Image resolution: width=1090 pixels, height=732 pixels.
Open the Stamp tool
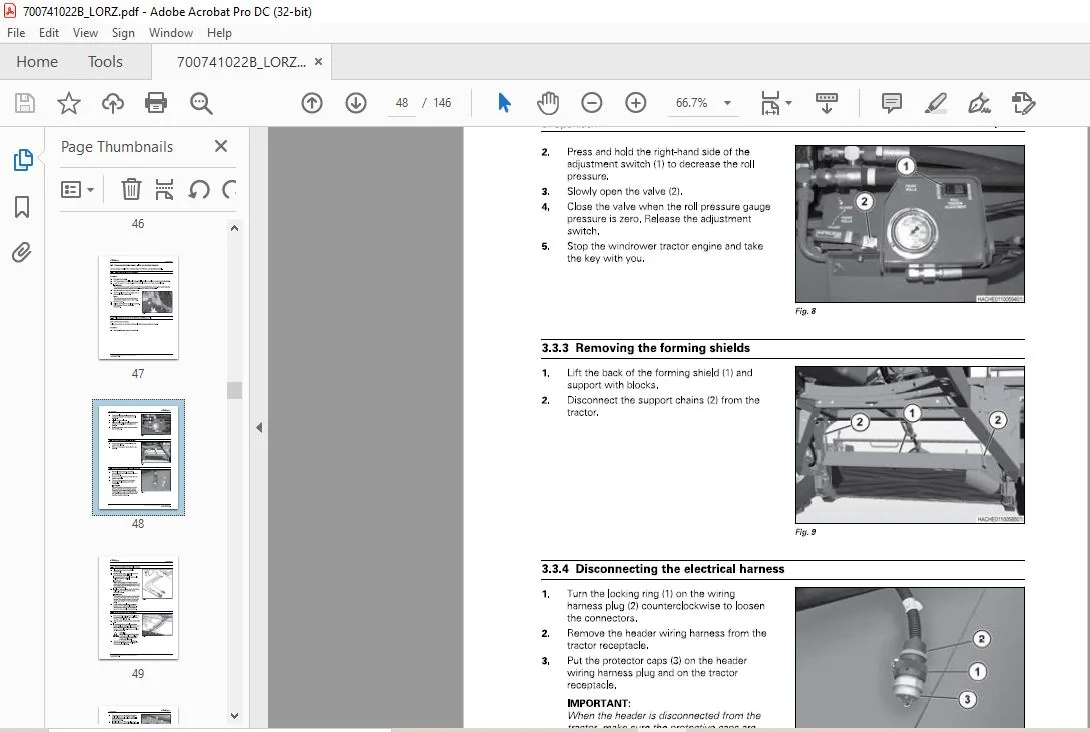[x=1023, y=103]
